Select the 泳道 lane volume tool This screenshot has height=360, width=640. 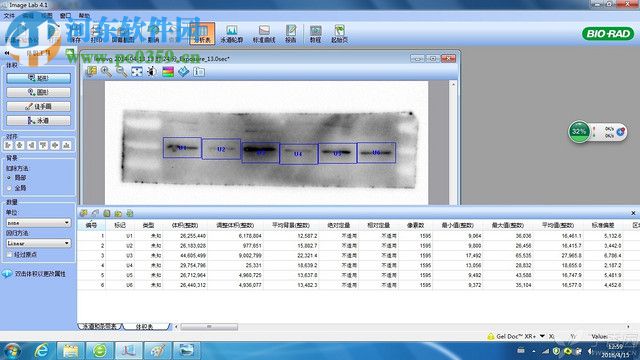click(38, 121)
